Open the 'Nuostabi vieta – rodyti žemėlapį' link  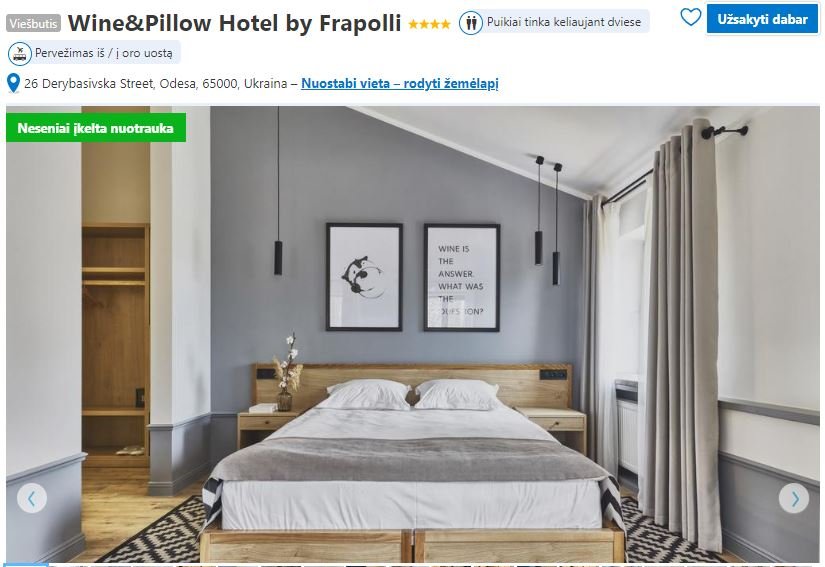click(x=399, y=84)
